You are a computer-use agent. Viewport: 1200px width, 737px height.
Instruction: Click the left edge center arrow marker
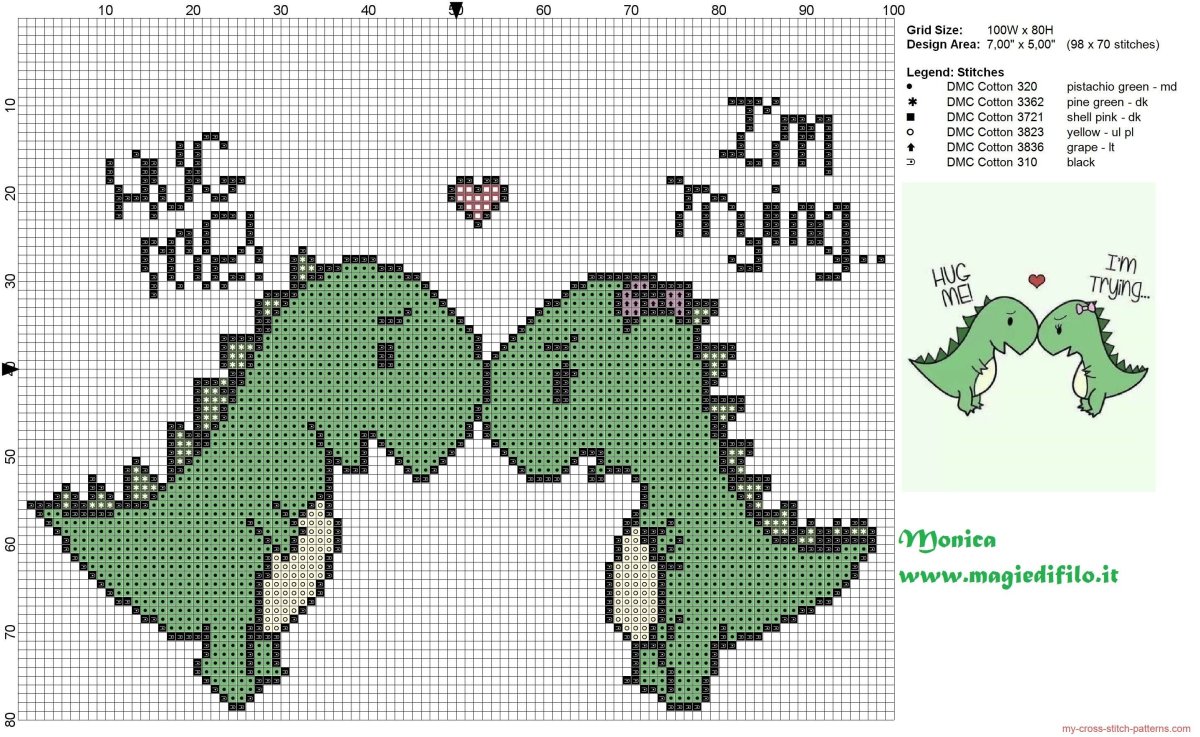(x=9, y=369)
